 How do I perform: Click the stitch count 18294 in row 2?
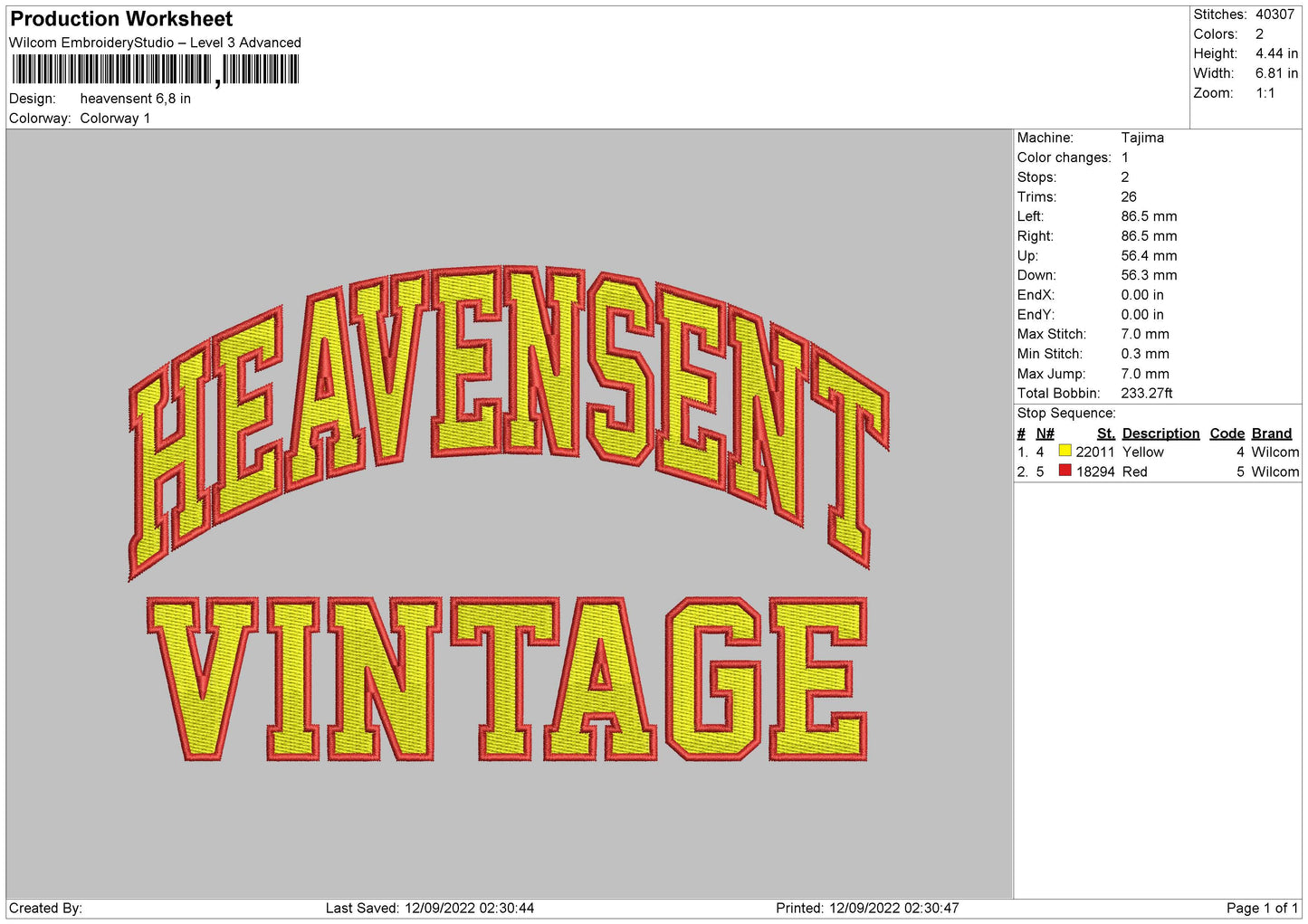pos(1094,472)
